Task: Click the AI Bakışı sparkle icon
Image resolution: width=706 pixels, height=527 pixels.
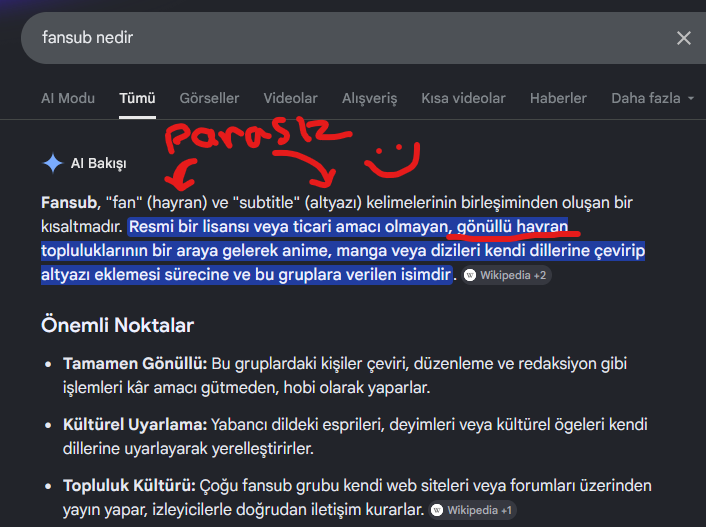Action: click(53, 163)
